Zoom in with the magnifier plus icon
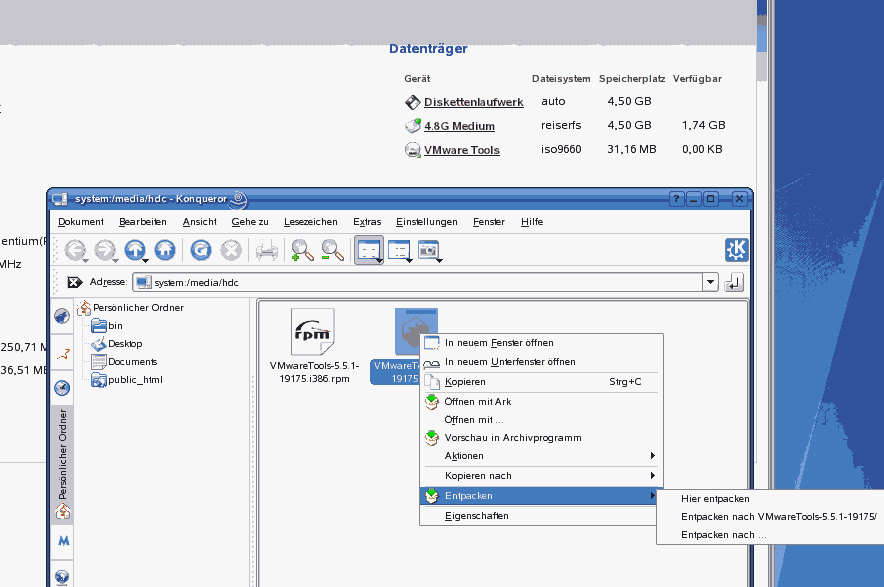The image size is (884, 587). coord(302,250)
